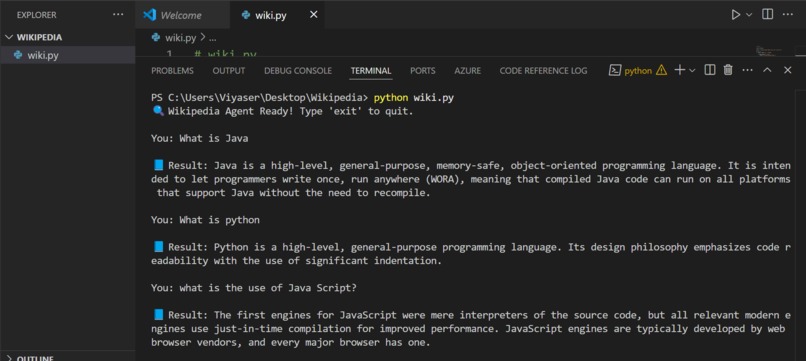This screenshot has height=361, width=806.
Task: Click the EXPLORER sidebar title
Action: pyautogui.click(x=36, y=15)
